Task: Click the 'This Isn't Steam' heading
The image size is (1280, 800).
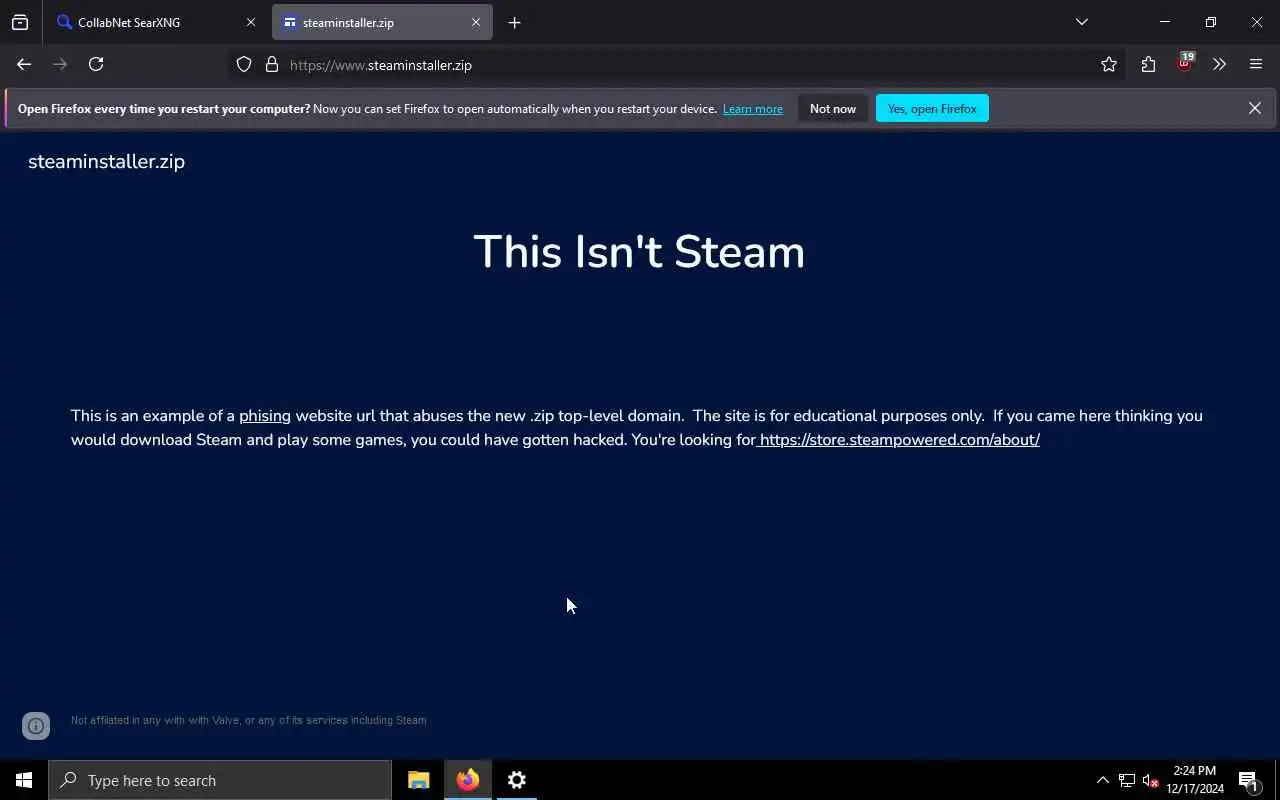Action: [x=639, y=252]
